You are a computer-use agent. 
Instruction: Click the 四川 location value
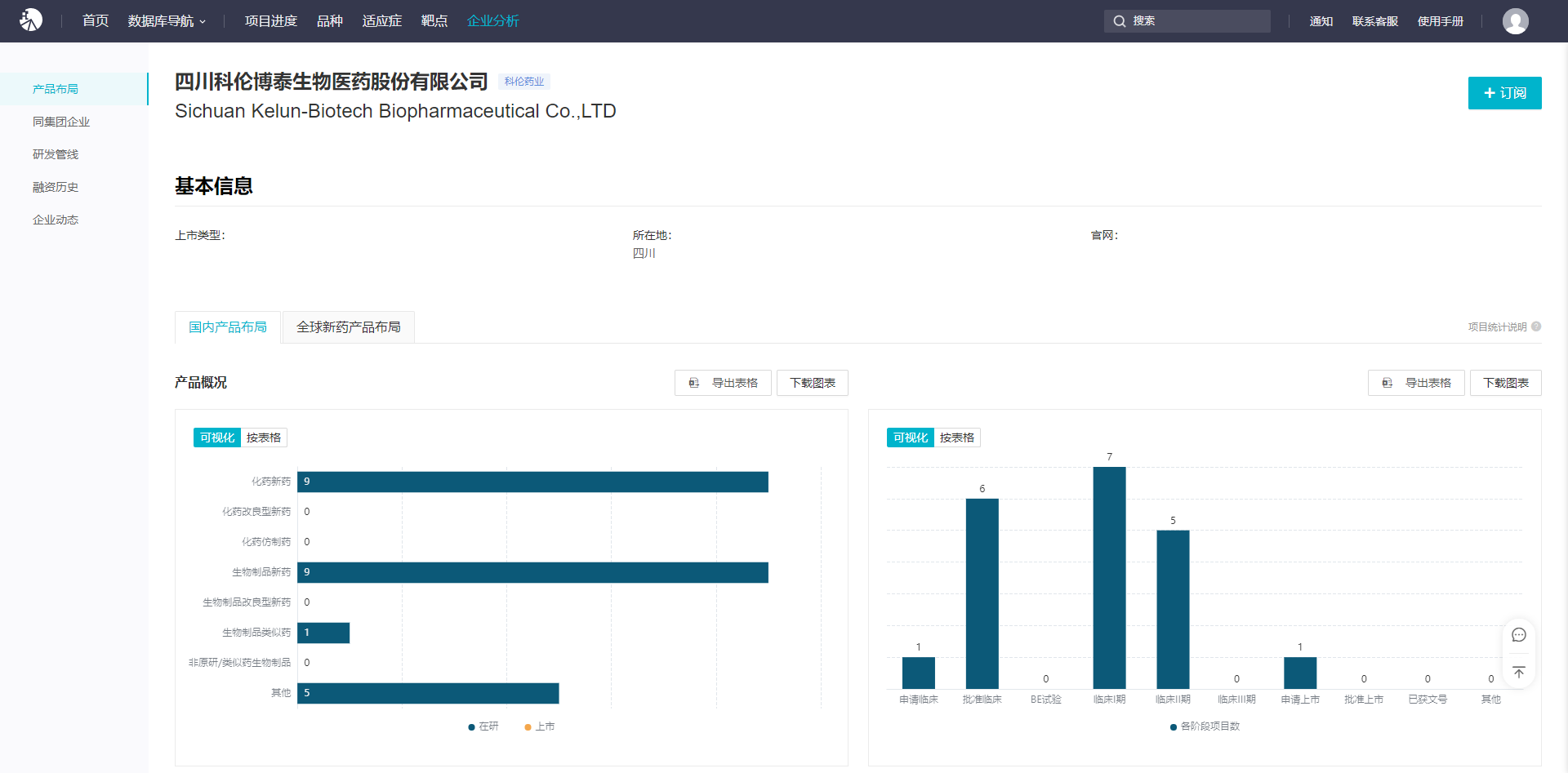[x=644, y=253]
